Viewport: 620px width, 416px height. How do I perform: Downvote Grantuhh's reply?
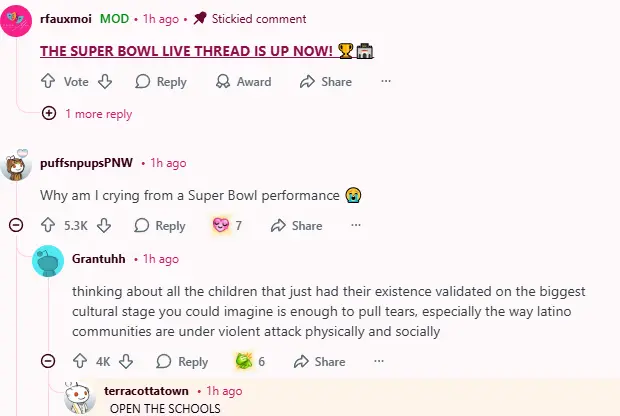click(x=126, y=362)
